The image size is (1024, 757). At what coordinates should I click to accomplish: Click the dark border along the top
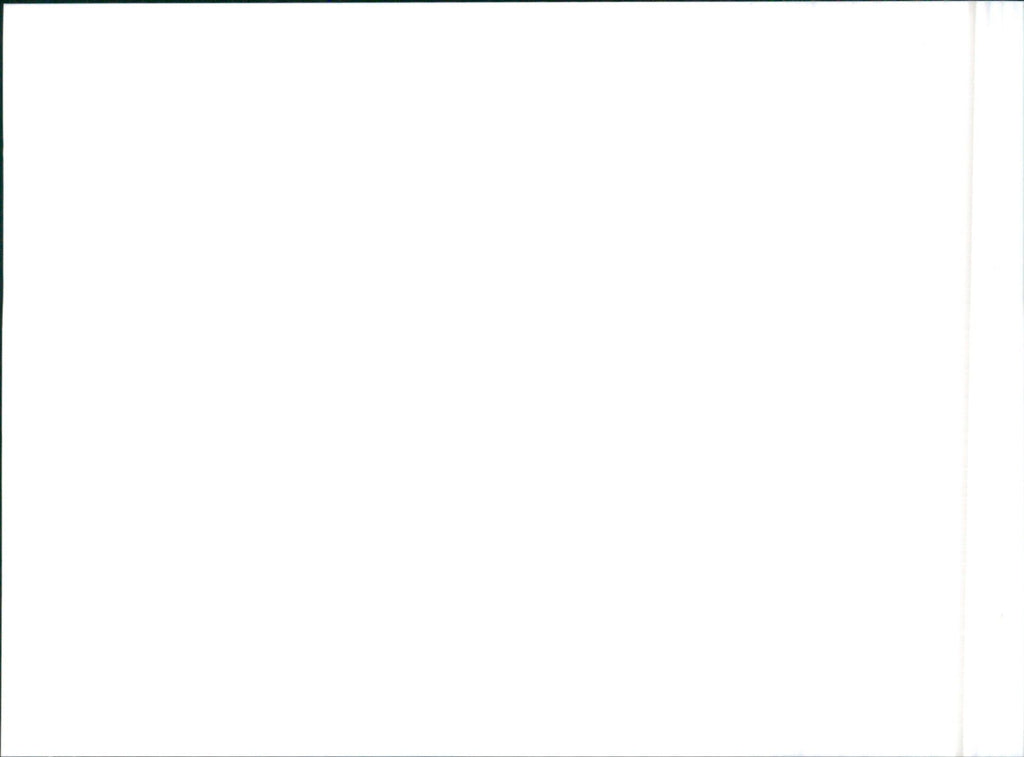(512, 1)
